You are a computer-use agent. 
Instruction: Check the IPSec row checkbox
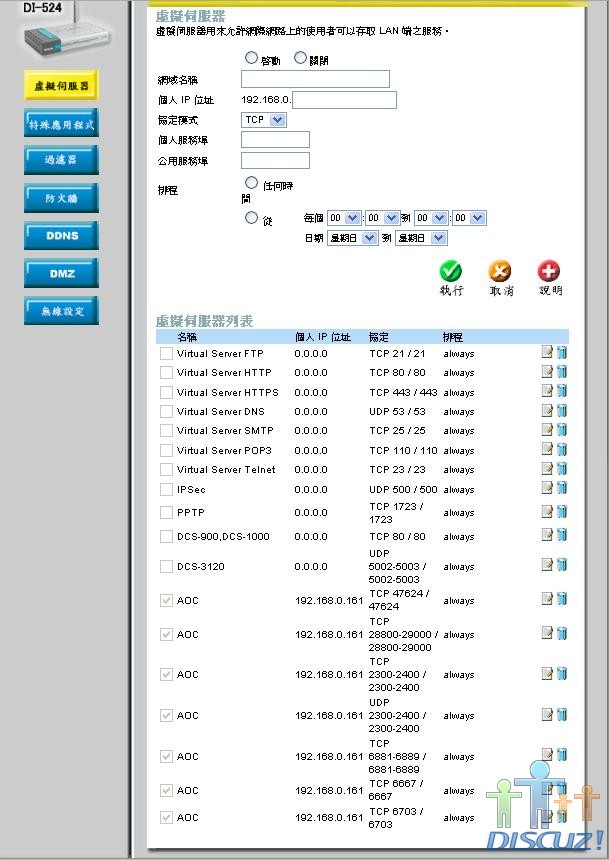coord(166,489)
